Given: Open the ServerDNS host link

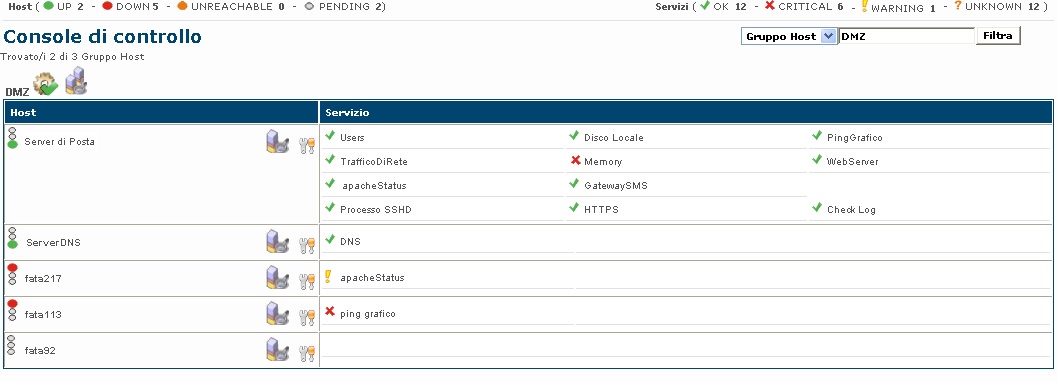Looking at the screenshot, I should (53, 242).
